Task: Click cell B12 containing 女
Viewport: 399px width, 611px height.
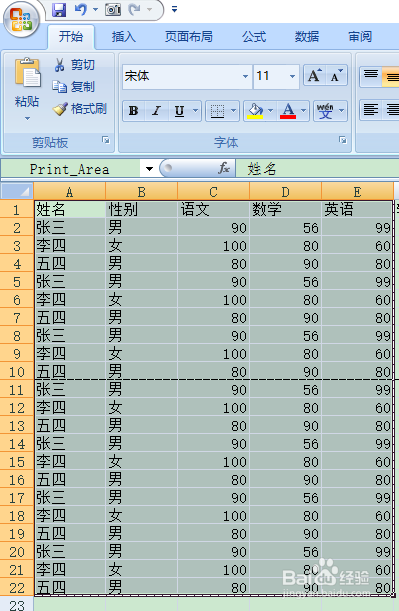Action: click(x=141, y=408)
